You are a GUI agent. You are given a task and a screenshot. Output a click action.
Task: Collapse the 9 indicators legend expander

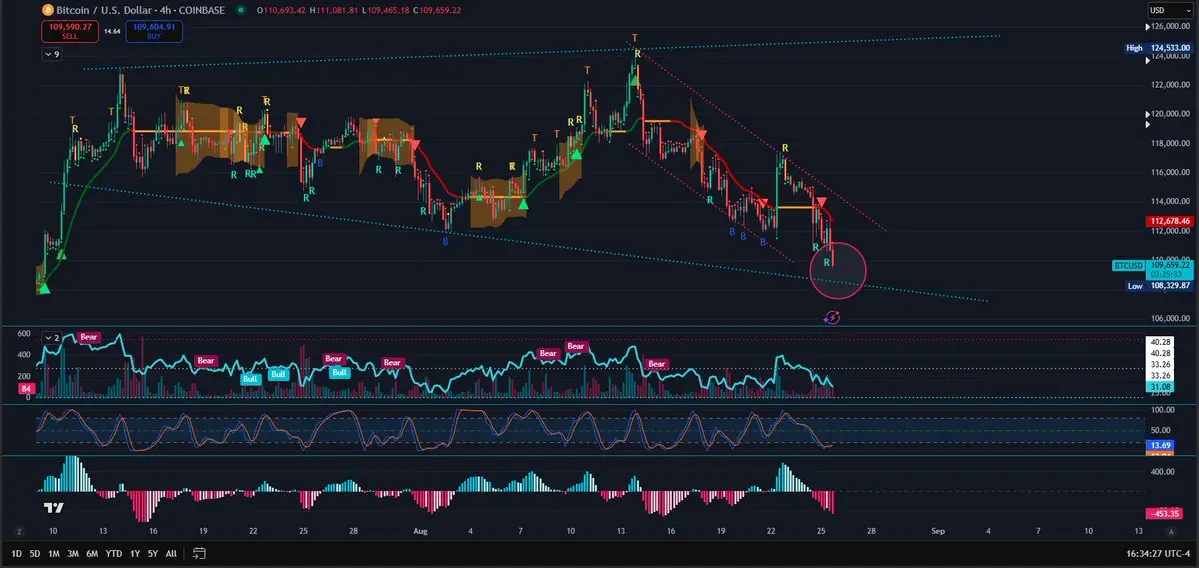pos(53,54)
